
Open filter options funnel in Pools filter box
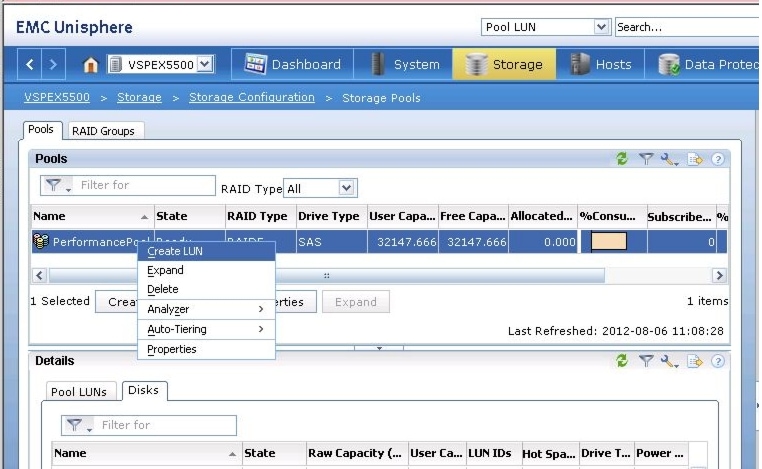tap(57, 185)
